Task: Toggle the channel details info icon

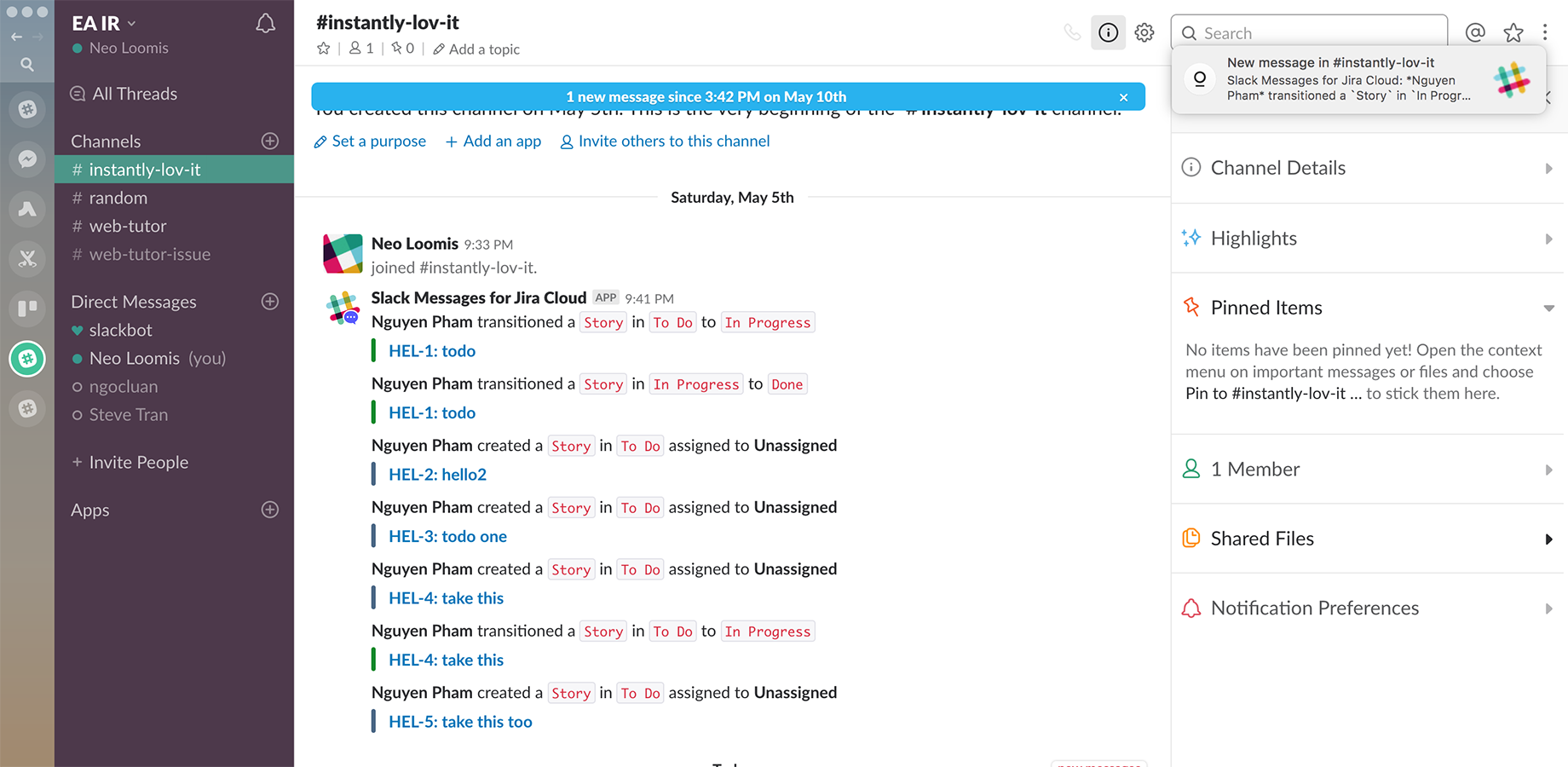Action: point(1108,32)
